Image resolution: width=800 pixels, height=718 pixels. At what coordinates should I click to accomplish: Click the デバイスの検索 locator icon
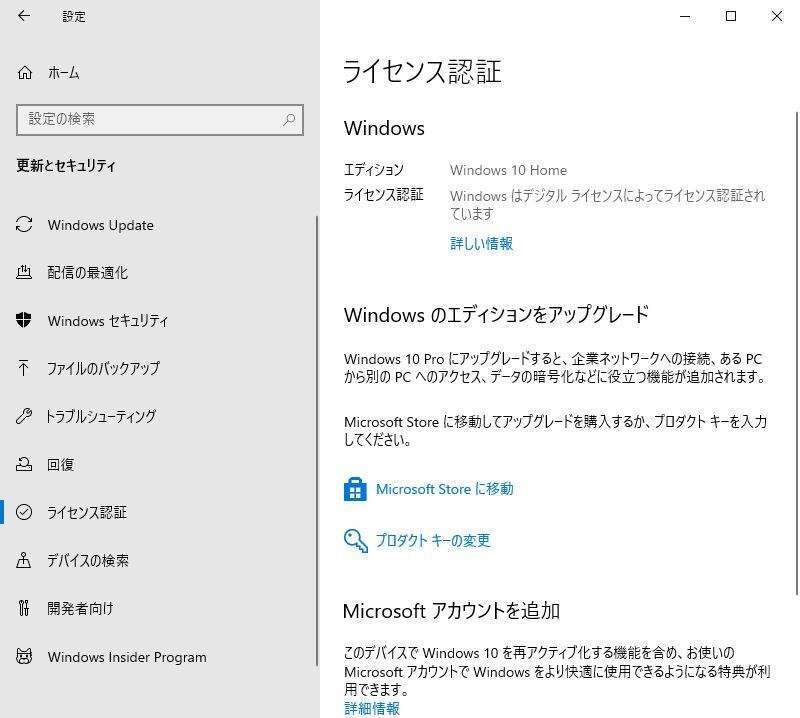point(23,560)
